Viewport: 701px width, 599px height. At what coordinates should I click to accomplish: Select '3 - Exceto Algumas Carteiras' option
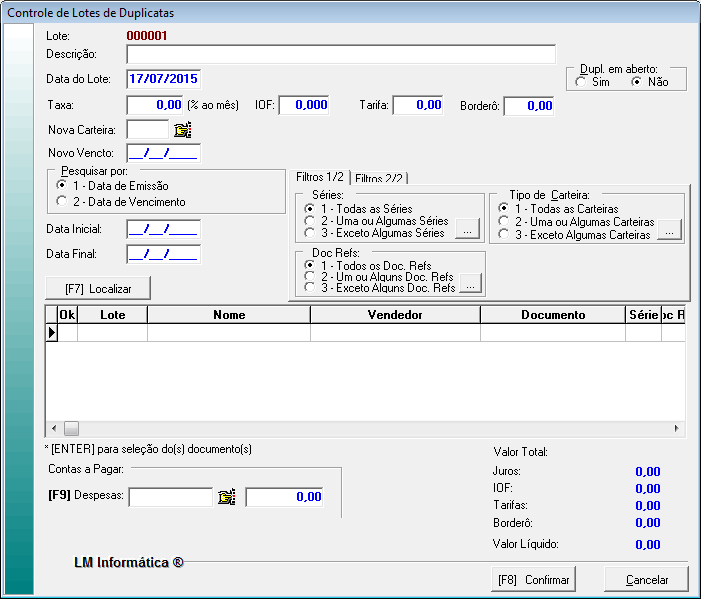(503, 234)
